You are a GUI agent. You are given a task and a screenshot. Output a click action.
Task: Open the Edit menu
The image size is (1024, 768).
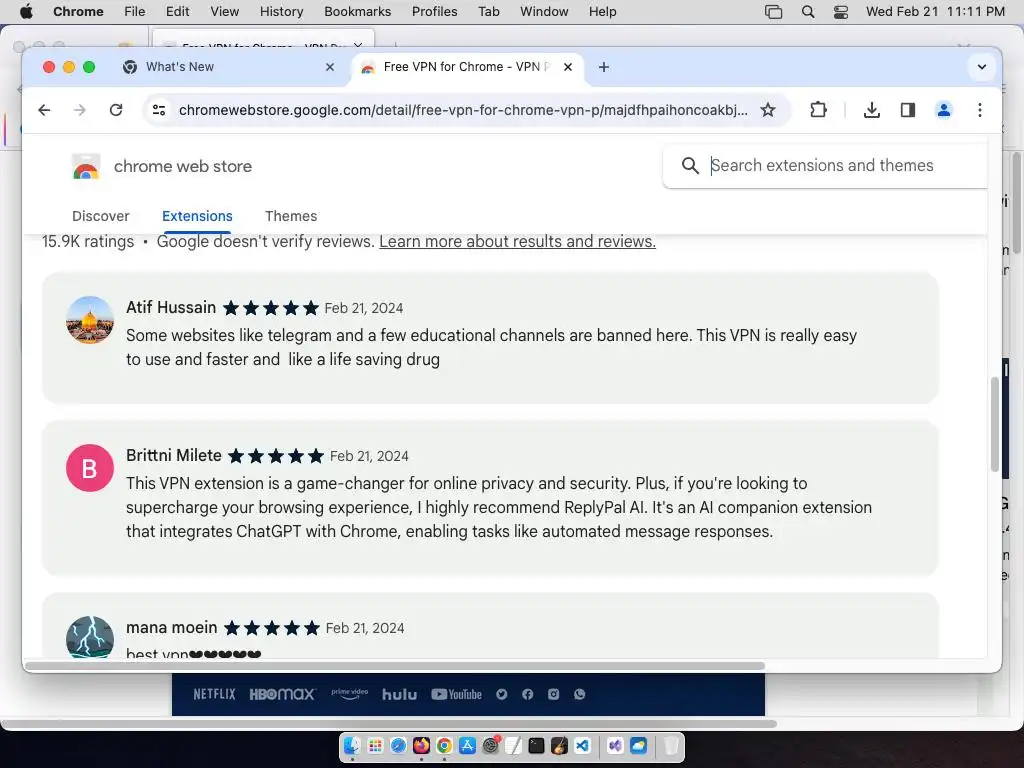click(x=177, y=12)
